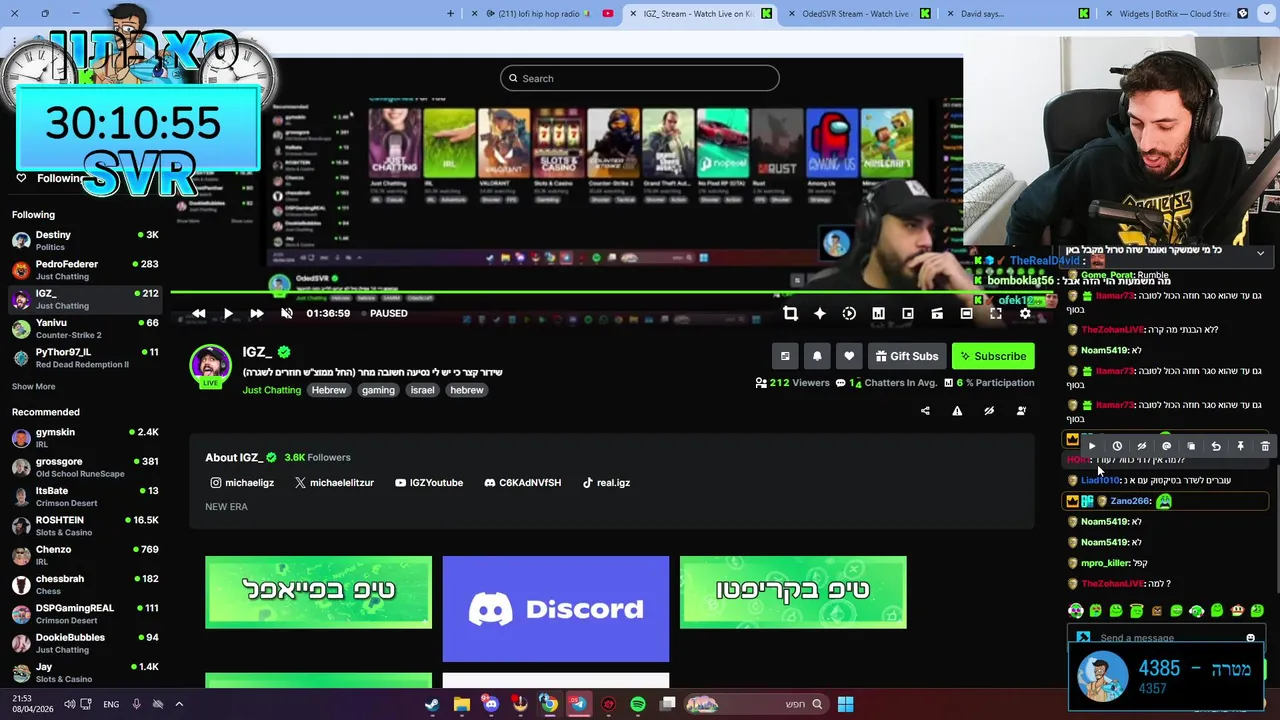Click the mention @ icon in chat toolbar
The width and height of the screenshot is (1280, 720).
1166,446
